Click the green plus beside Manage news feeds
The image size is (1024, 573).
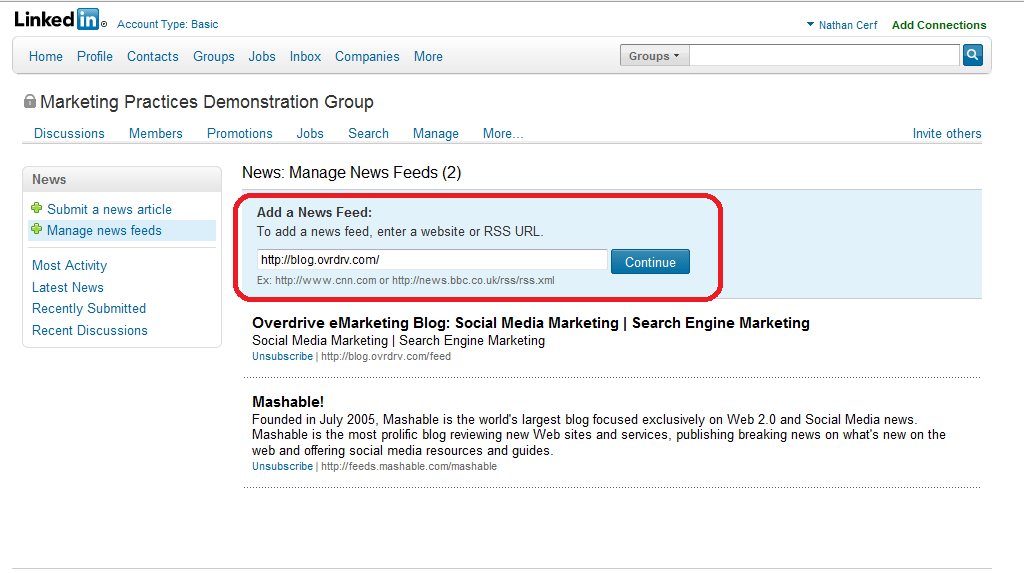coord(37,229)
